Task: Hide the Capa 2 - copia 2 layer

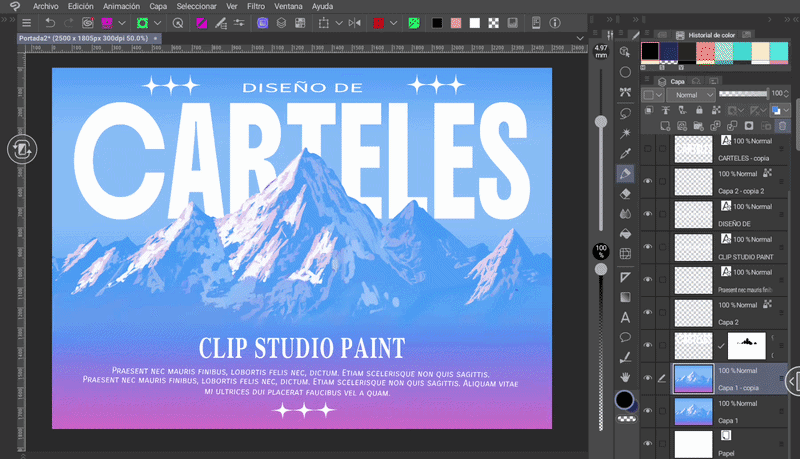Action: [648, 181]
